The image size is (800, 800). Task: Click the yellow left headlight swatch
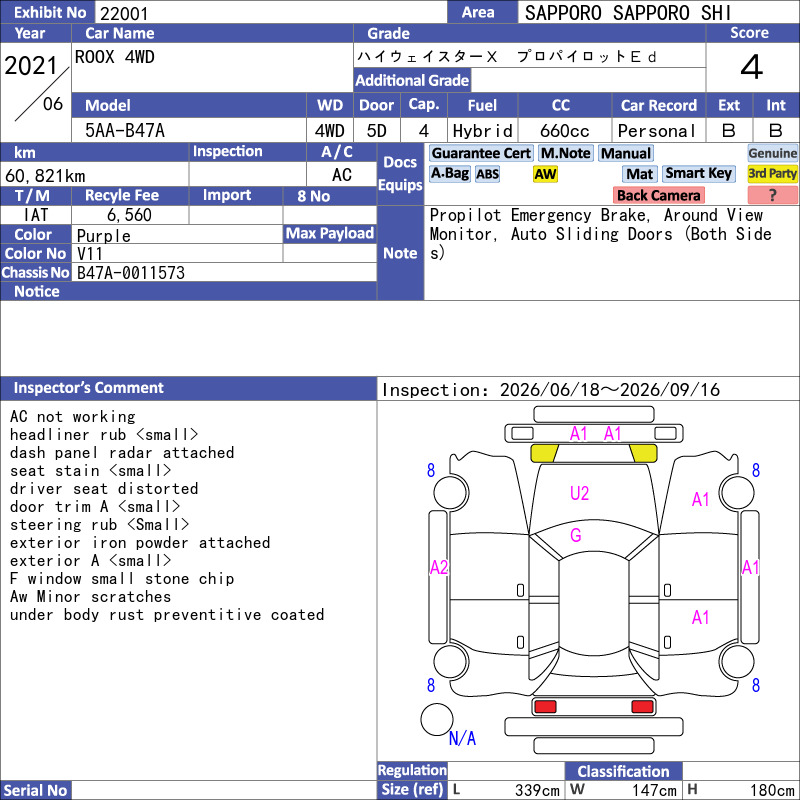(544, 453)
